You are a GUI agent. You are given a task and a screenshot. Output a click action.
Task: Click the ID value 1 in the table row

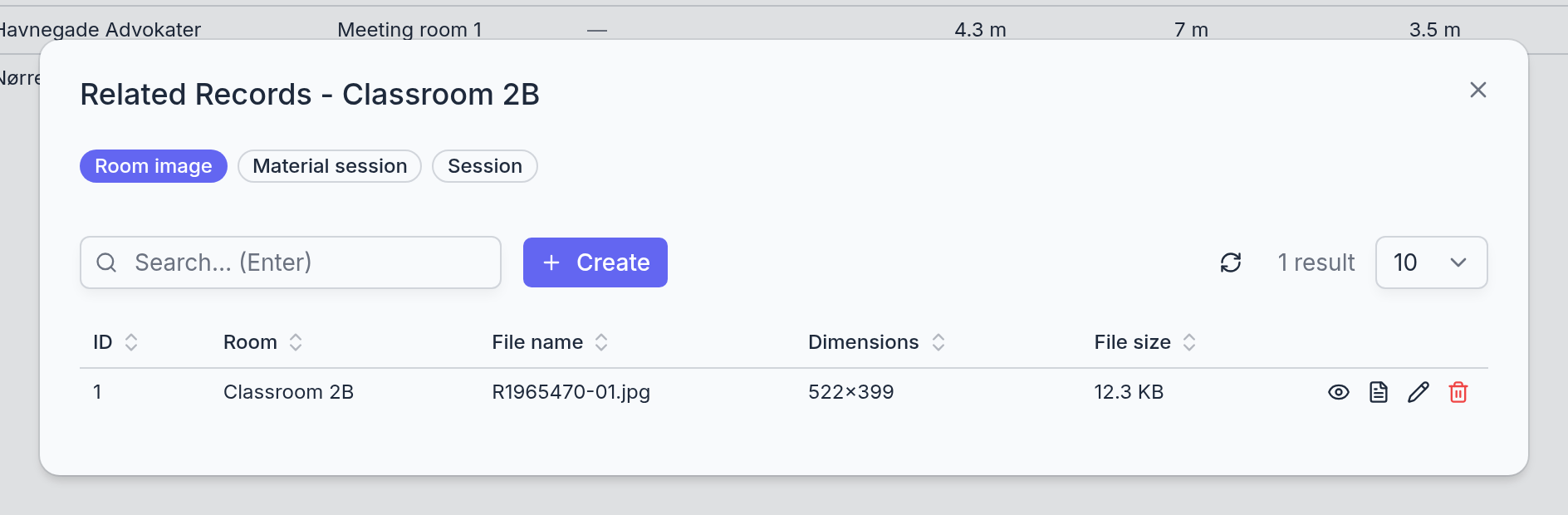[97, 392]
